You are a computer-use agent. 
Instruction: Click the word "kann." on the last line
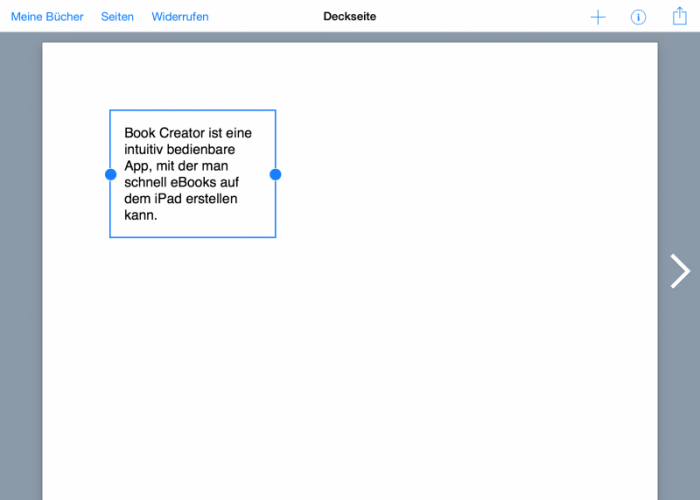click(141, 215)
